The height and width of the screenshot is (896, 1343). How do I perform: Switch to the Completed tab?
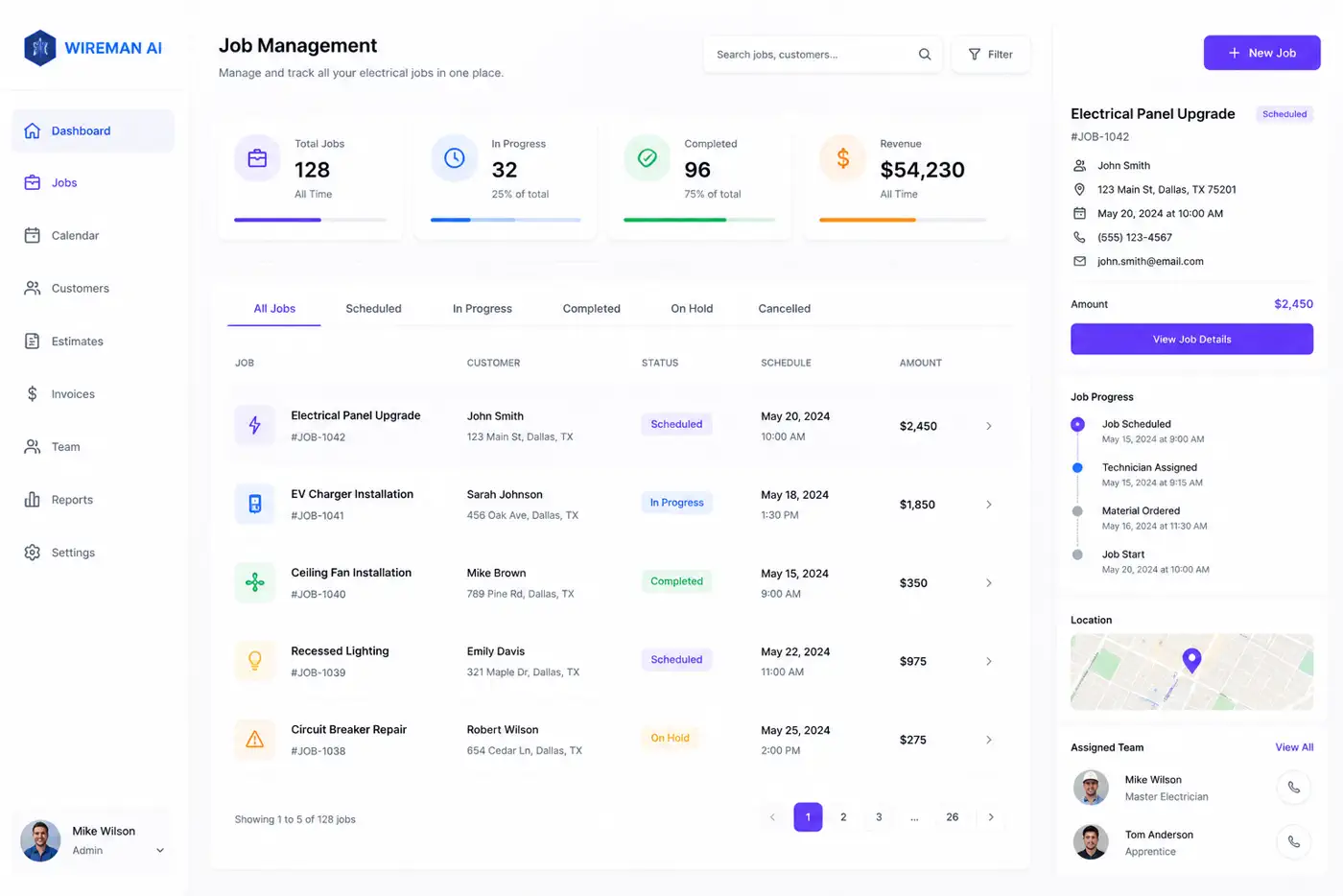tap(591, 309)
